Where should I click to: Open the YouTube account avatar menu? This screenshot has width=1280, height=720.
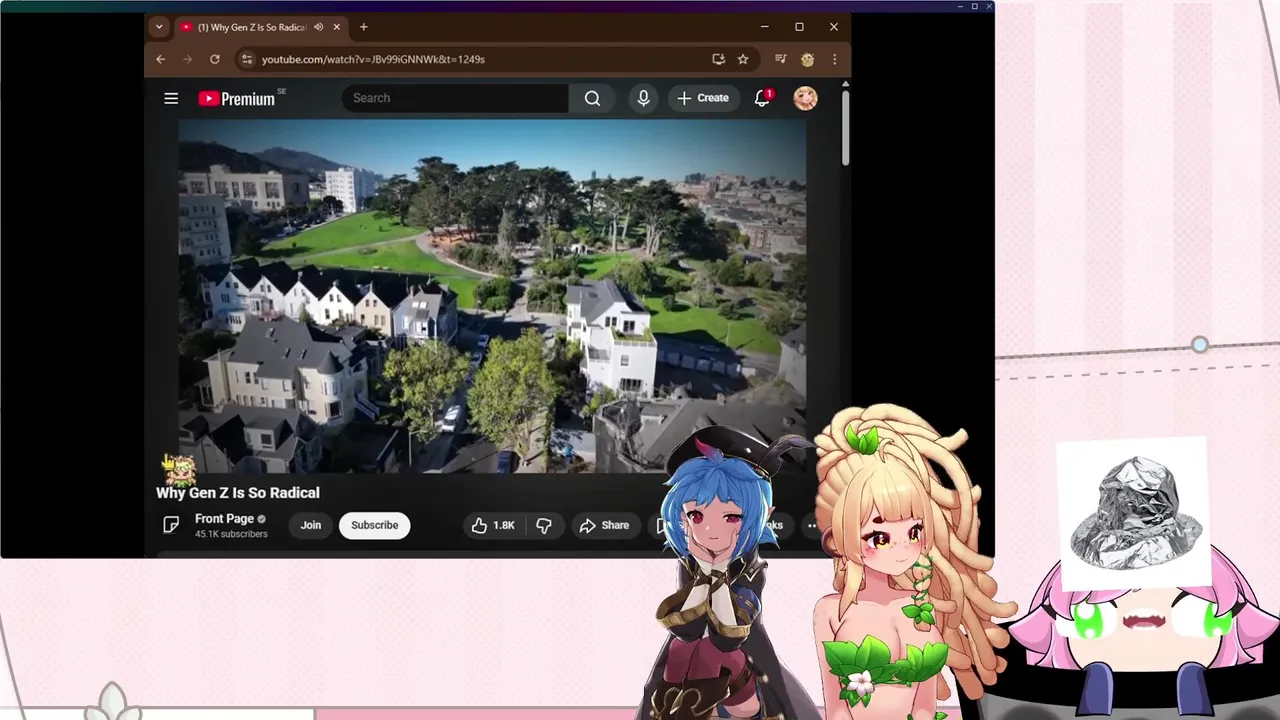click(x=805, y=98)
